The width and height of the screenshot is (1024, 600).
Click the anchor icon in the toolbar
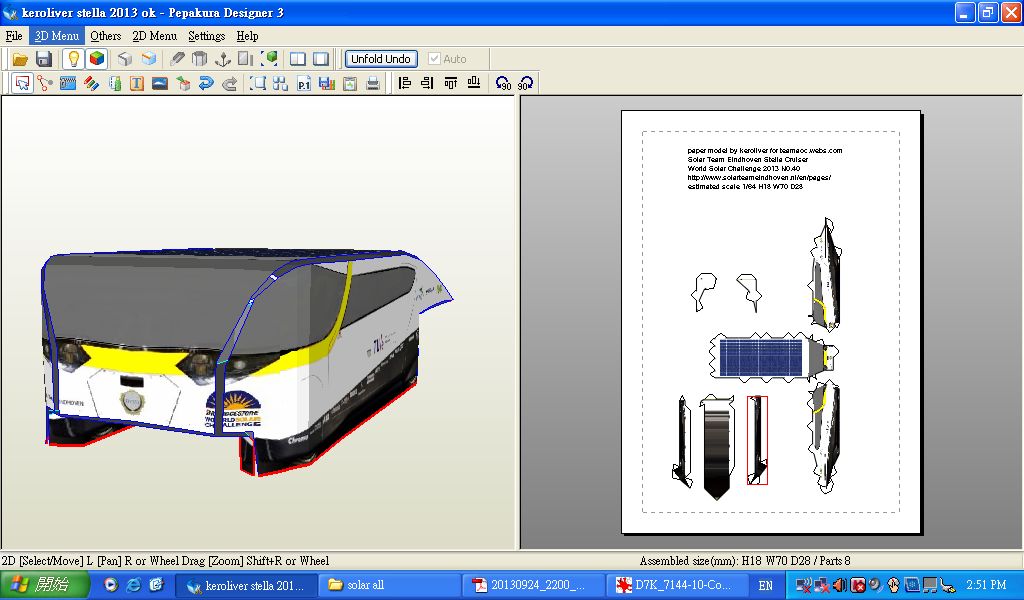[x=223, y=59]
